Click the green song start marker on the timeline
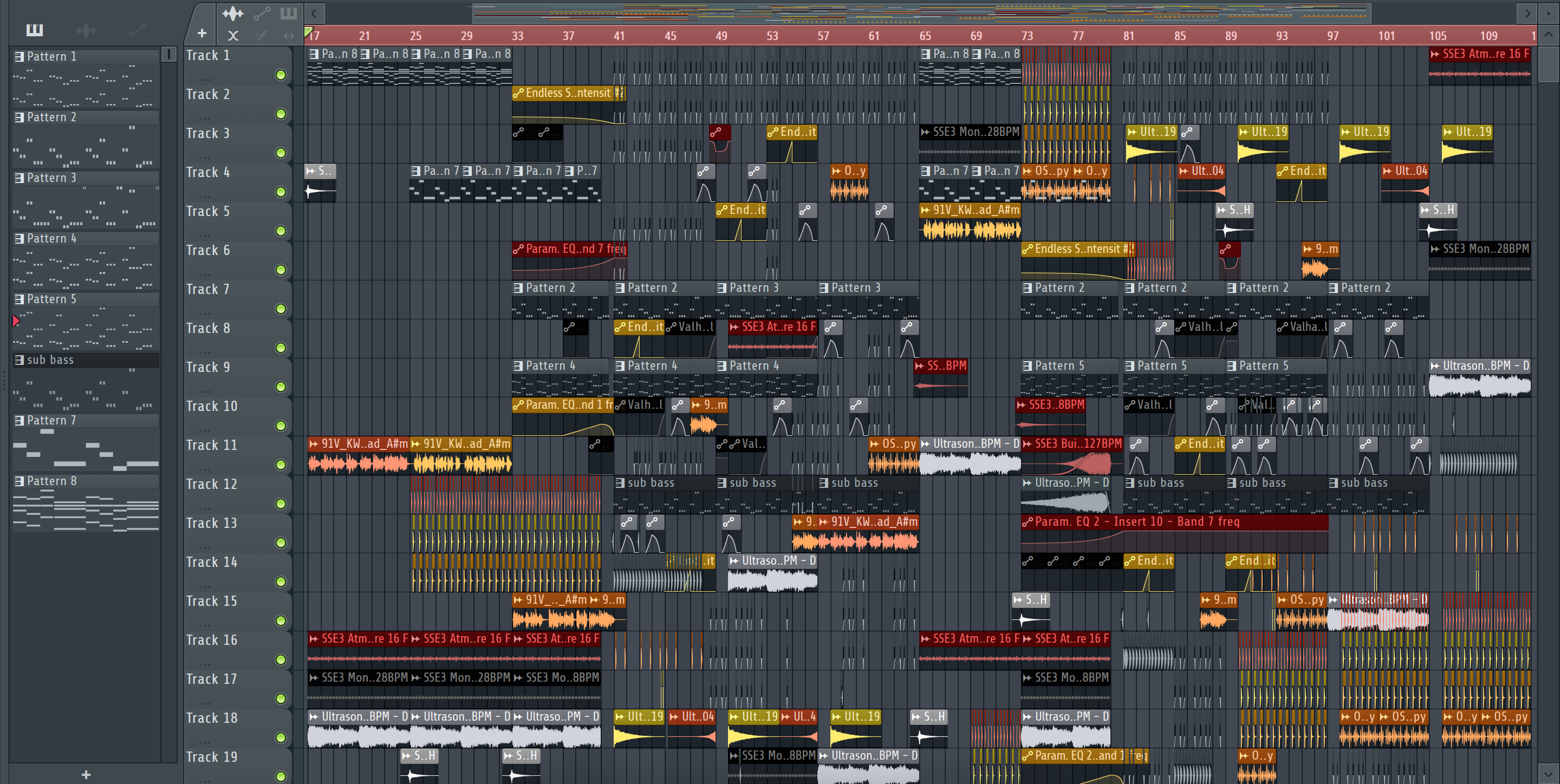 tap(308, 31)
